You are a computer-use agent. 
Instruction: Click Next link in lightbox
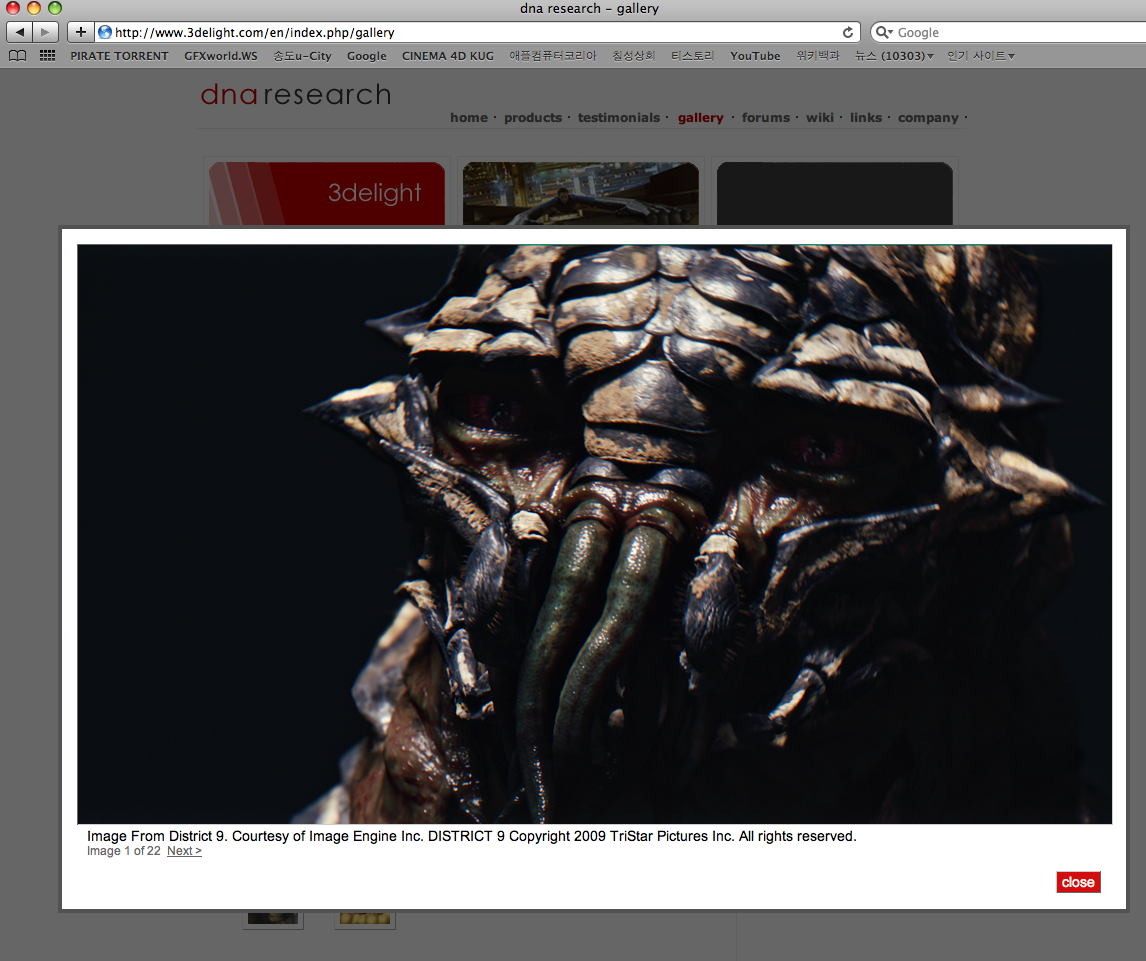click(x=184, y=851)
